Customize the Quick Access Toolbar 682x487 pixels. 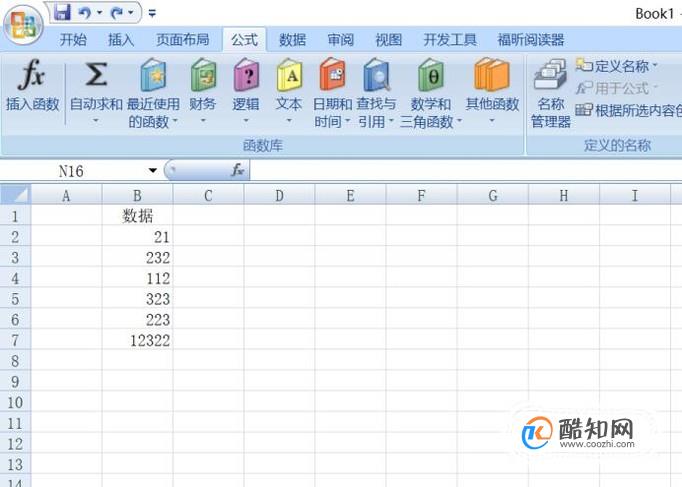click(x=152, y=13)
